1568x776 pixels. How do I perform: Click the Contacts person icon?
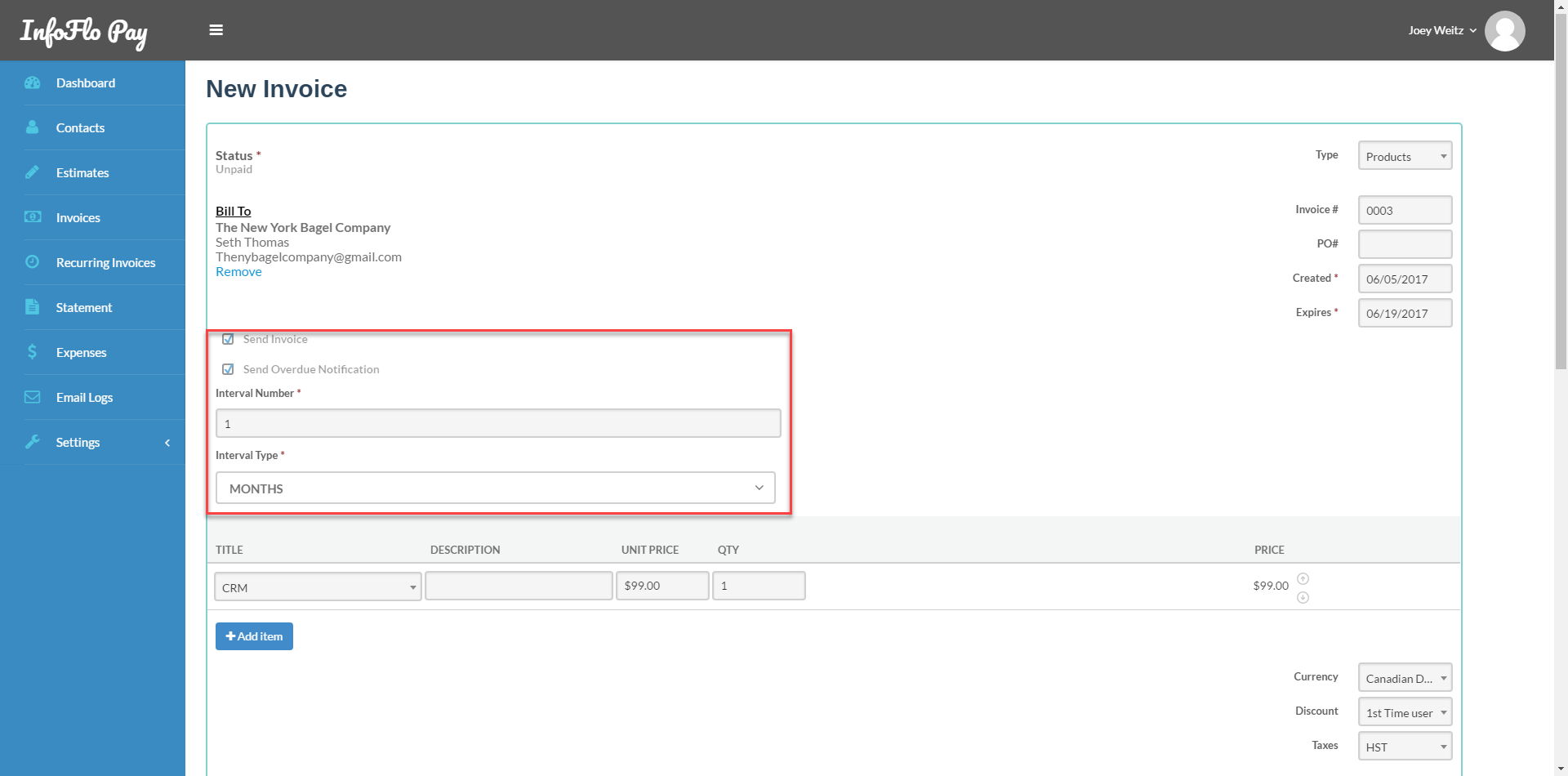33,127
